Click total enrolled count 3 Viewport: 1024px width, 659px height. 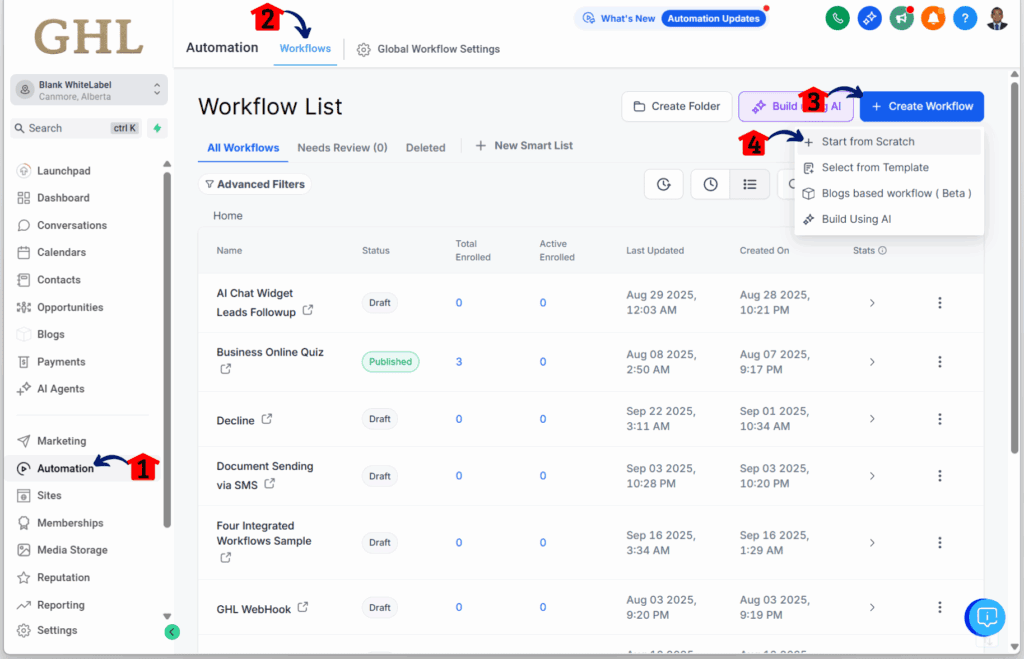tap(458, 362)
